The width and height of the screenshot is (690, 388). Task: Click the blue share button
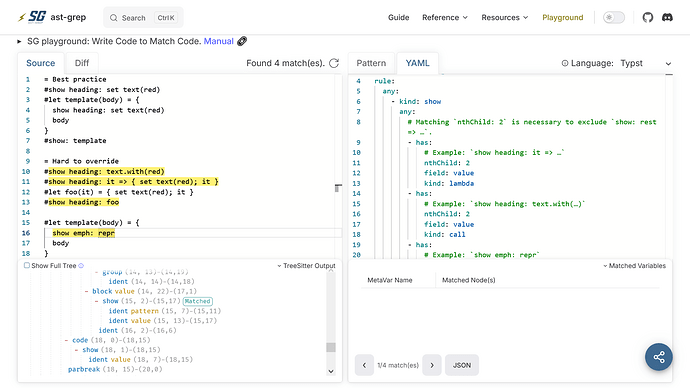tap(659, 357)
